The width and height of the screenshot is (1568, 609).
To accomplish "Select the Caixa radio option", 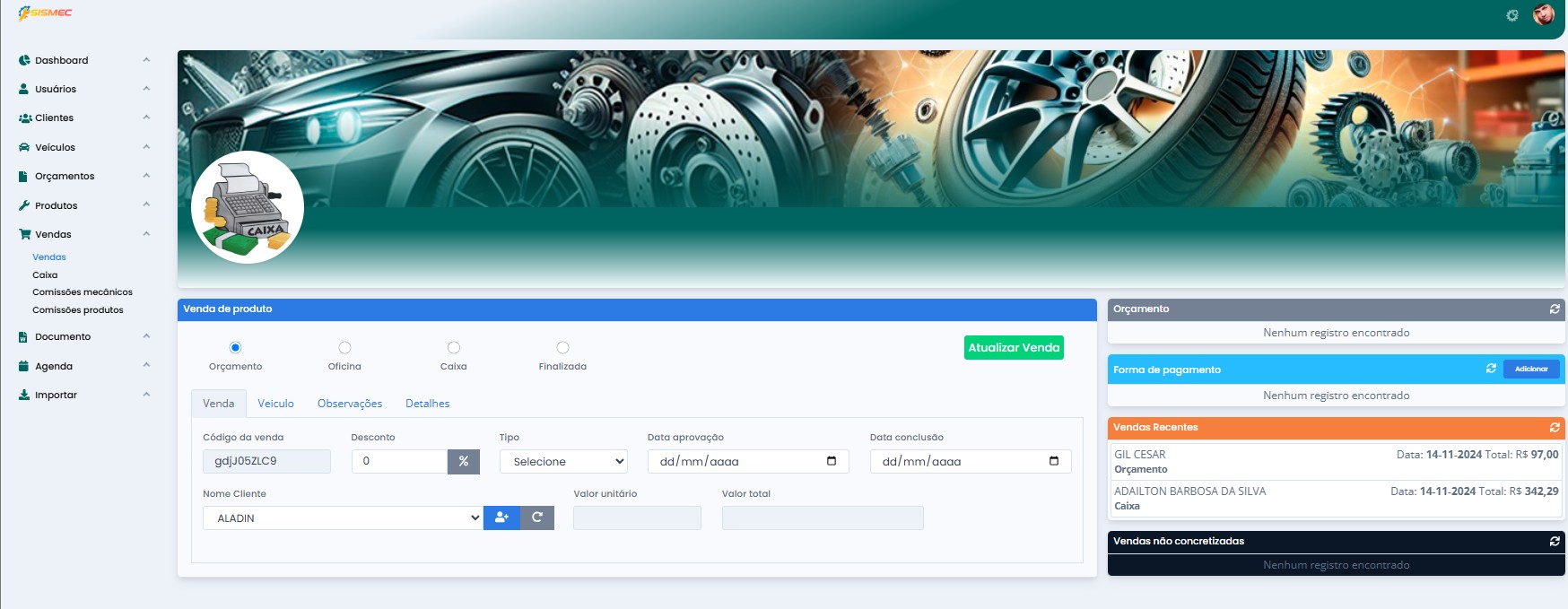I will [x=454, y=348].
